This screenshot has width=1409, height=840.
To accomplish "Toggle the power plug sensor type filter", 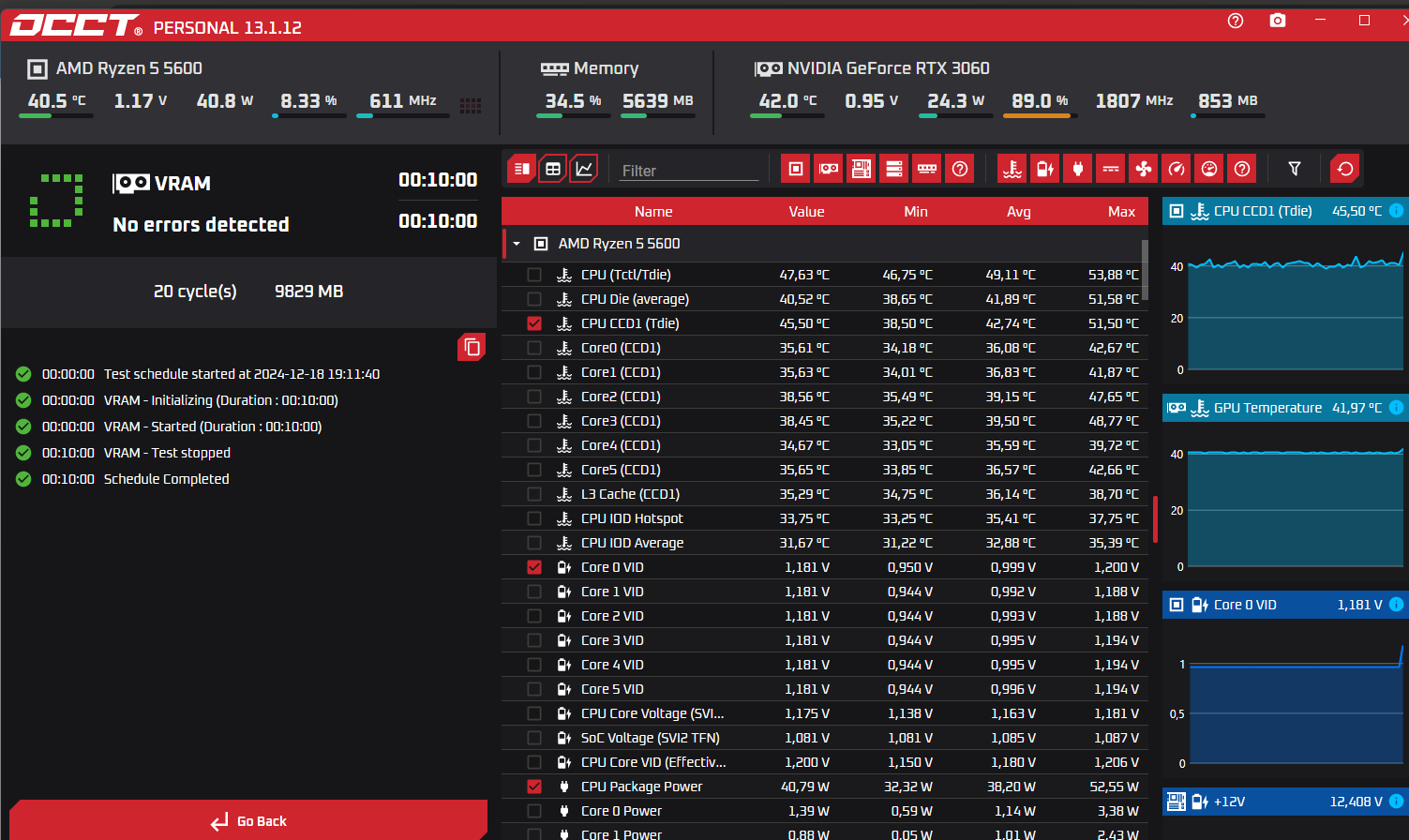I will click(x=1078, y=169).
